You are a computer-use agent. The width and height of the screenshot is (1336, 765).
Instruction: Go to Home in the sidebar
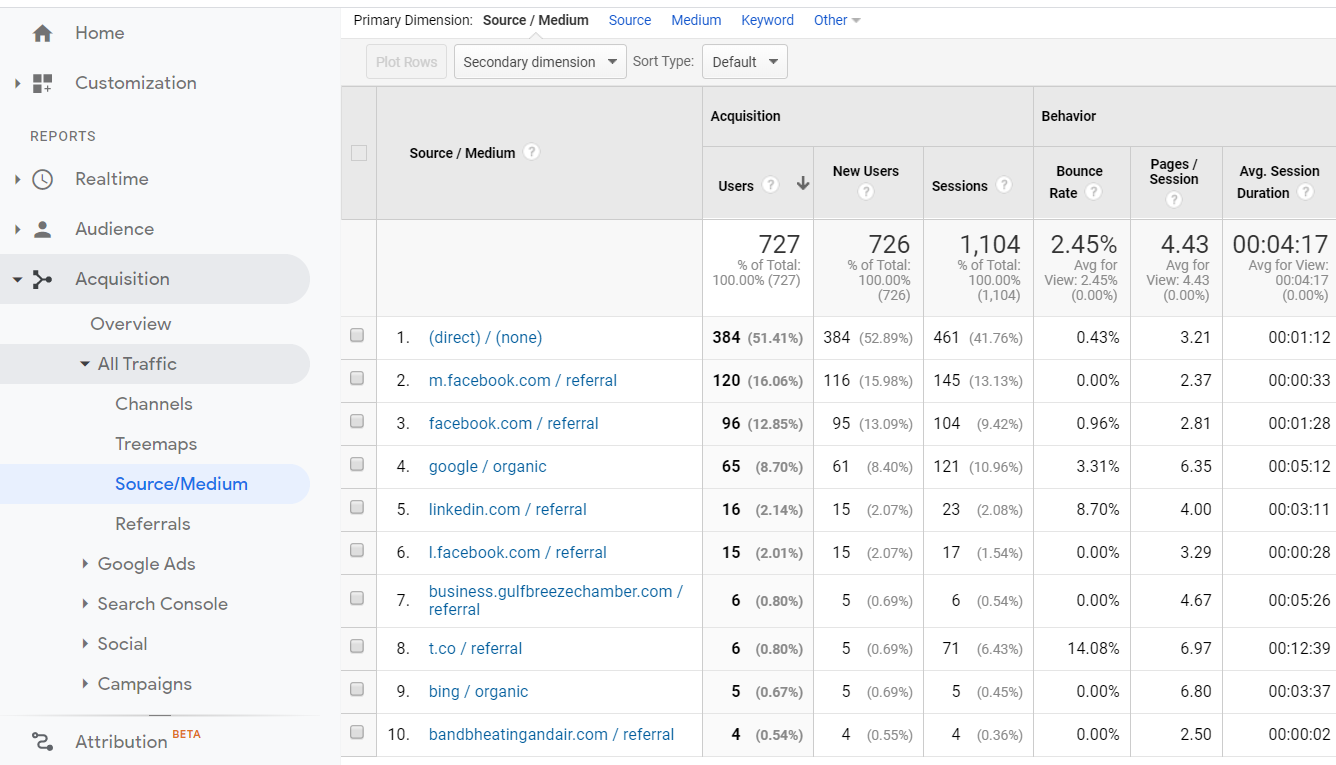(x=100, y=33)
